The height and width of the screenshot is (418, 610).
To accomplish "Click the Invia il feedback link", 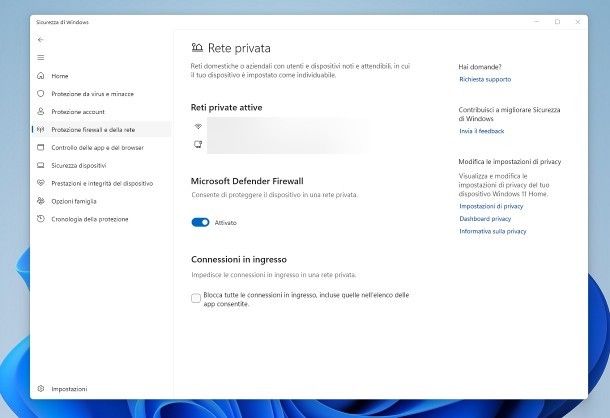I will pos(482,131).
